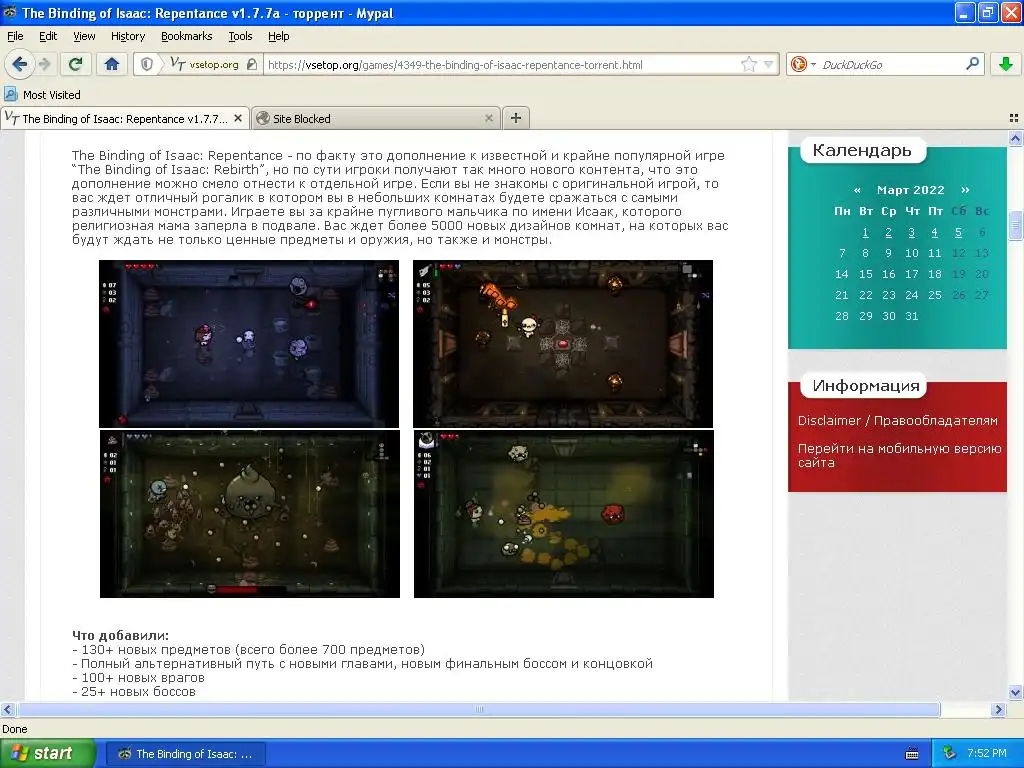
Task: Click the vertical scrollbar thumb
Action: [1015, 226]
